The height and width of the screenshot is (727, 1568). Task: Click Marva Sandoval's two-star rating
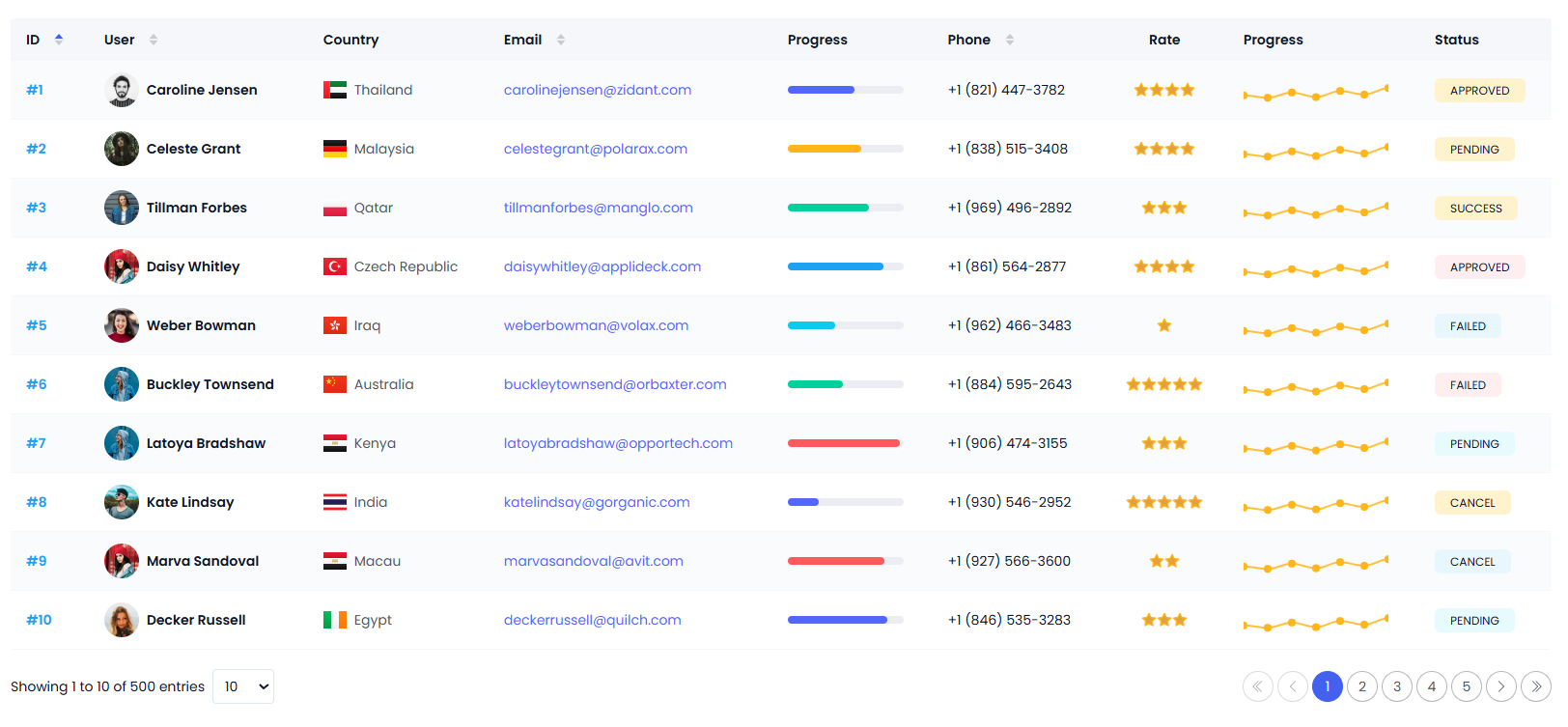tap(1164, 561)
